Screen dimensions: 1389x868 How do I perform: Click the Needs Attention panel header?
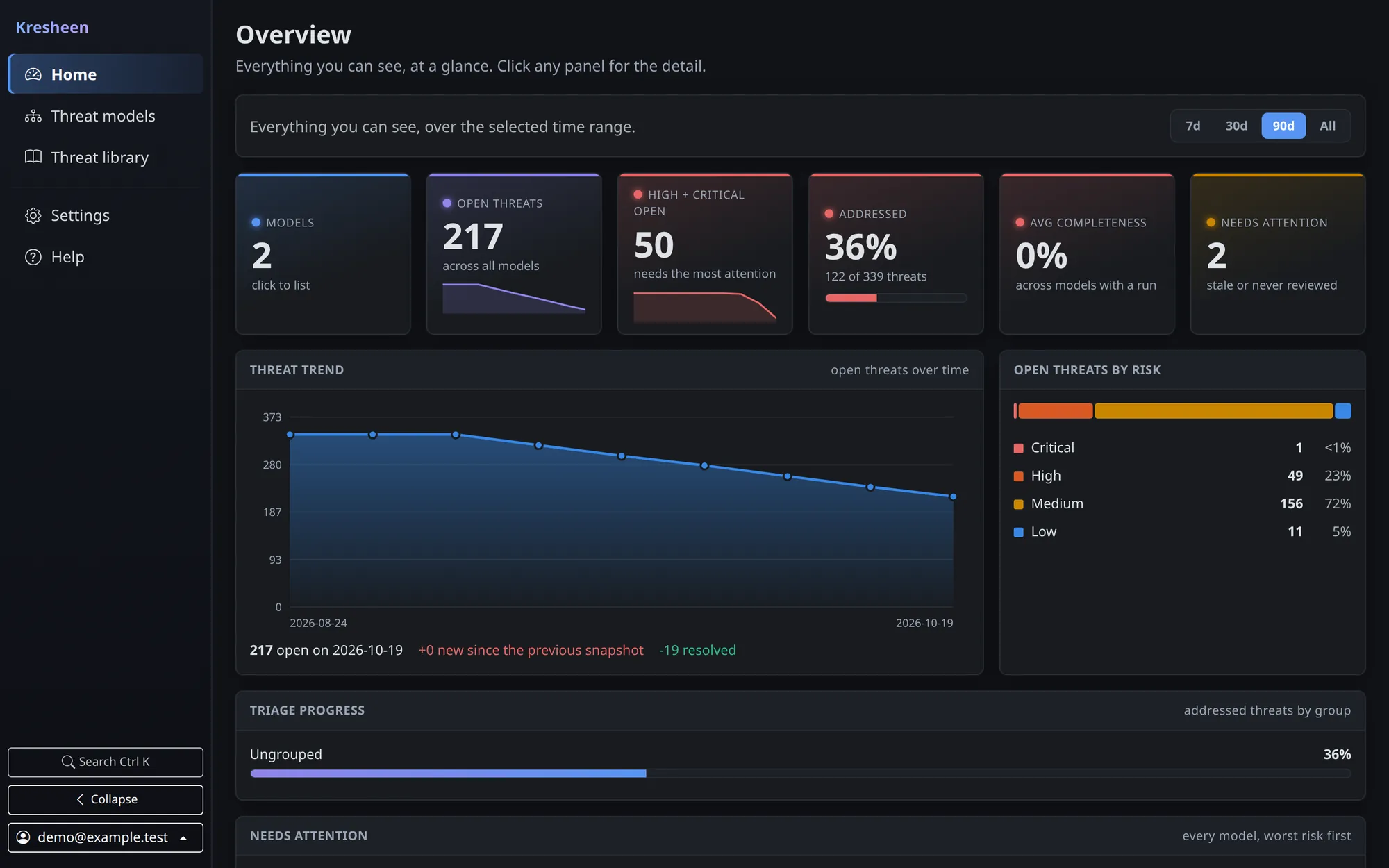(800, 835)
